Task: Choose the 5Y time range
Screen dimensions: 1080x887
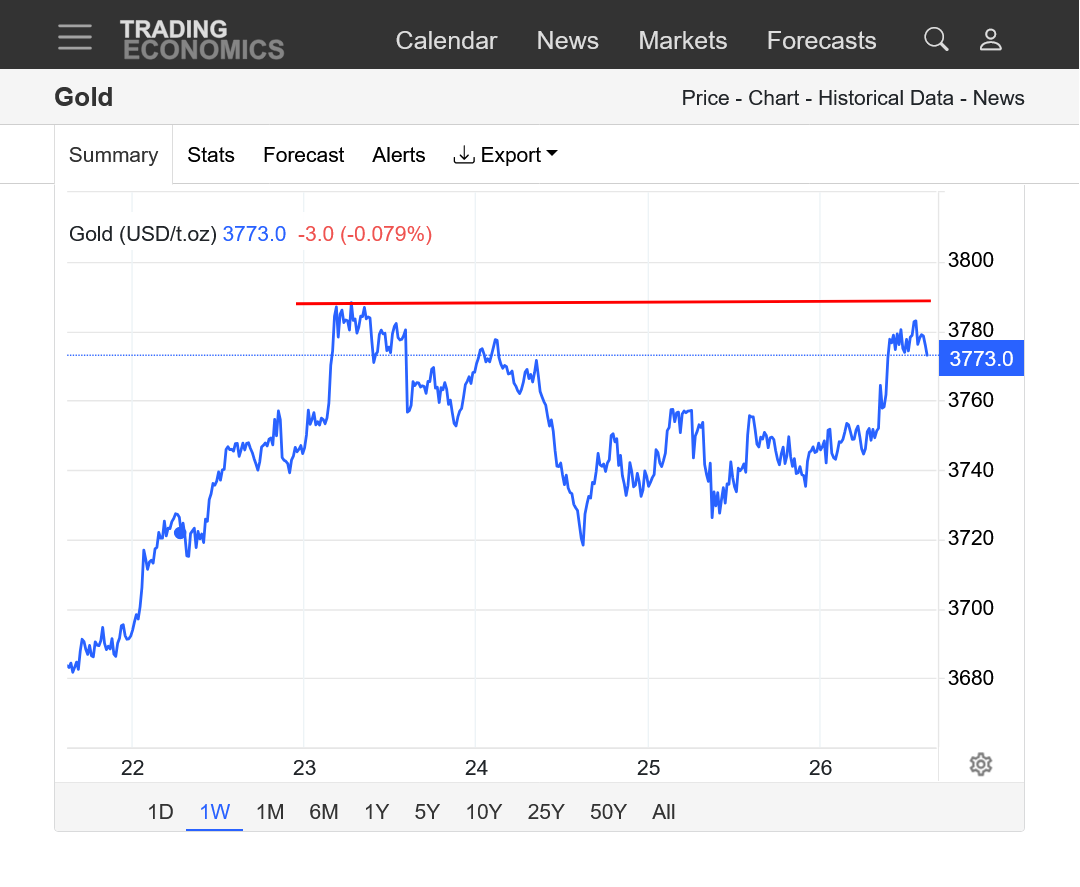Action: pos(427,812)
